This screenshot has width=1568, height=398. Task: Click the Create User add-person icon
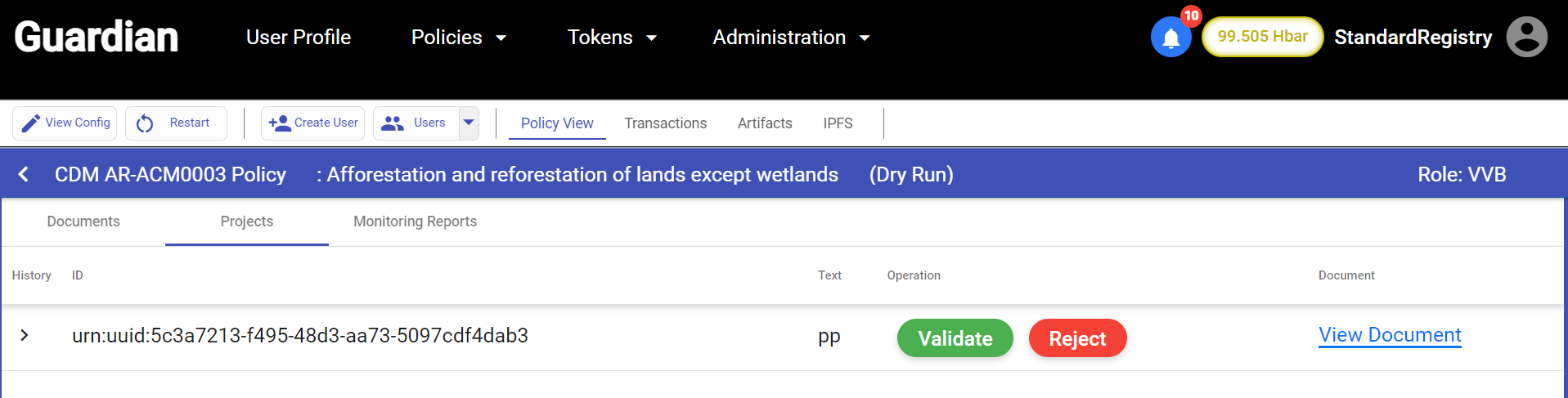(x=279, y=123)
